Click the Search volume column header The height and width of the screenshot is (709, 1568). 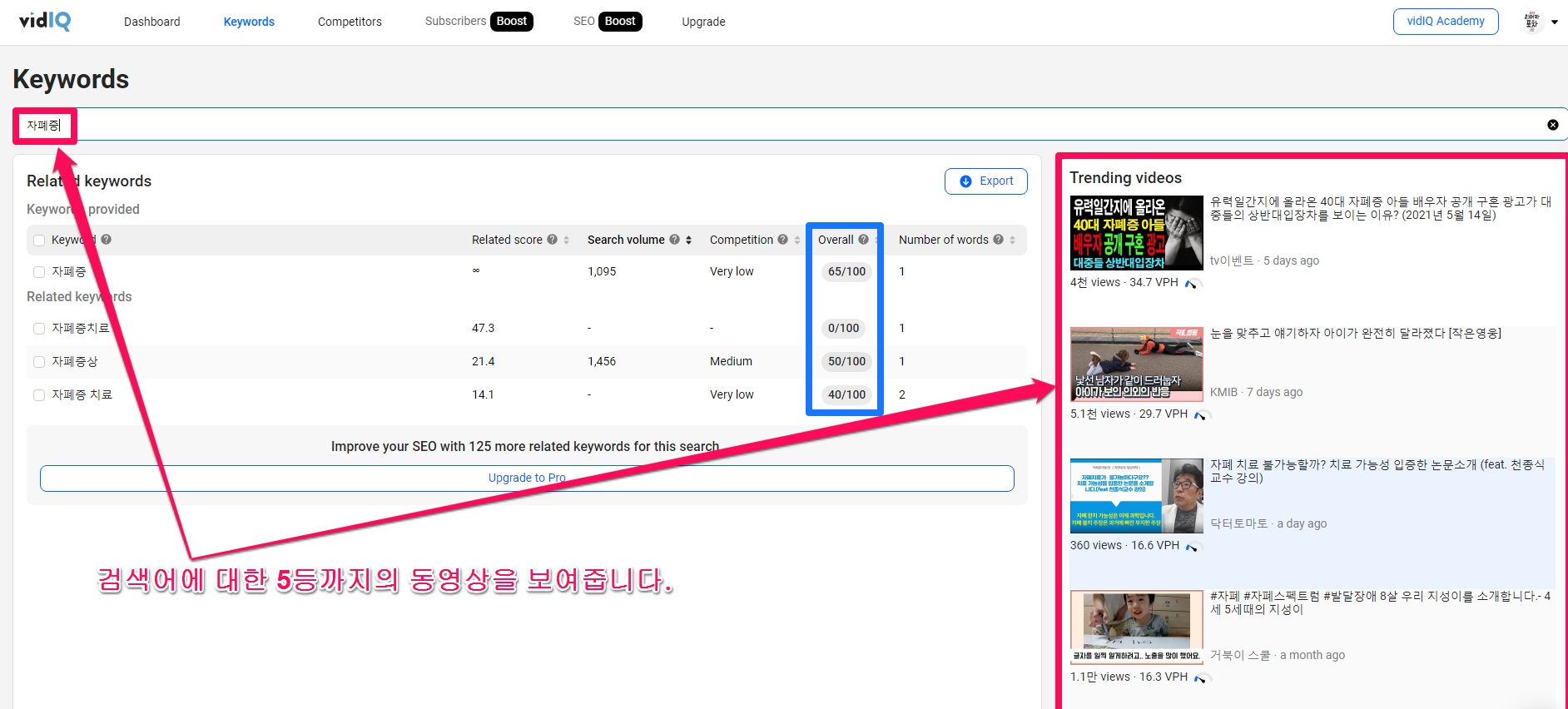(626, 240)
